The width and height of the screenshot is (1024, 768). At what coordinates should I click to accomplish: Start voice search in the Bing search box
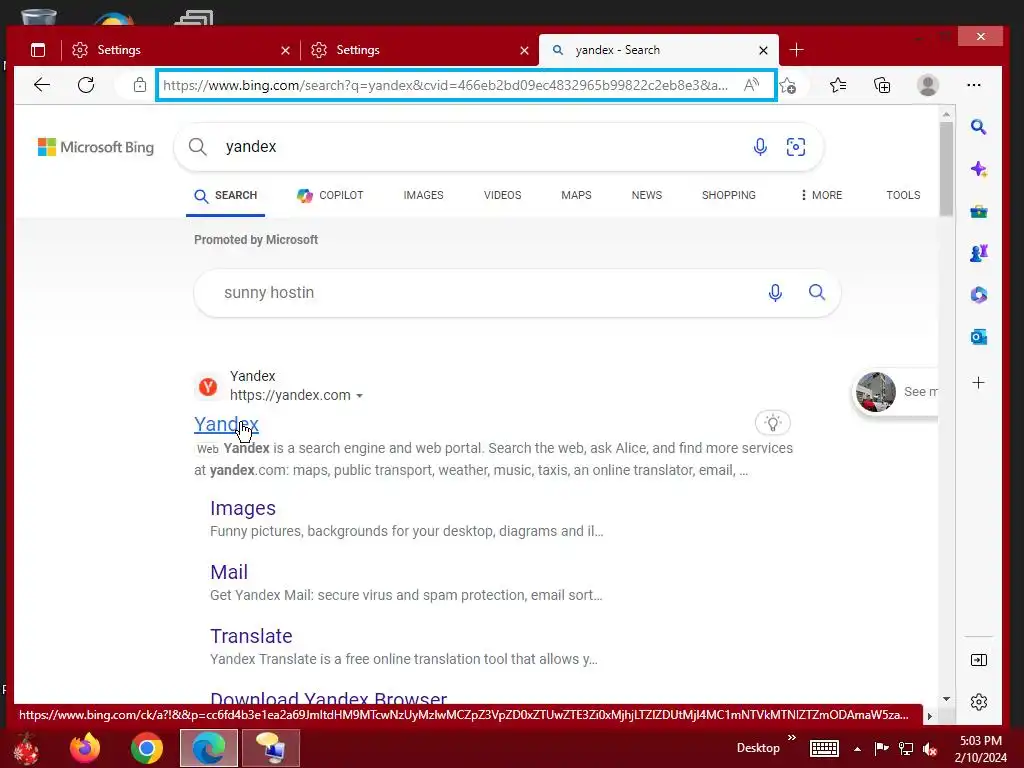[760, 147]
